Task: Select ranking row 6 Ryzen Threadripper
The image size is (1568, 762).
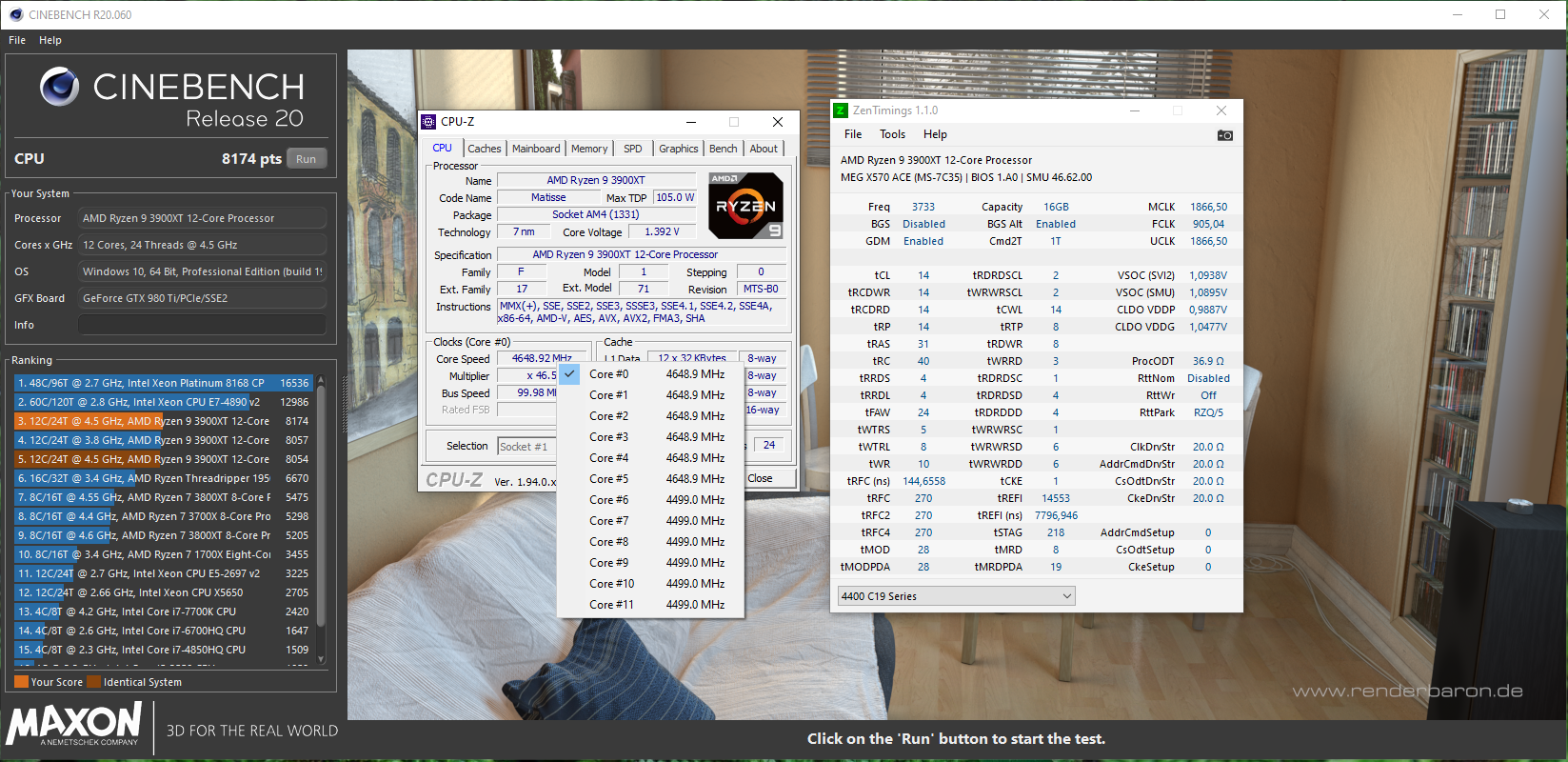Action: pyautogui.click(x=163, y=478)
